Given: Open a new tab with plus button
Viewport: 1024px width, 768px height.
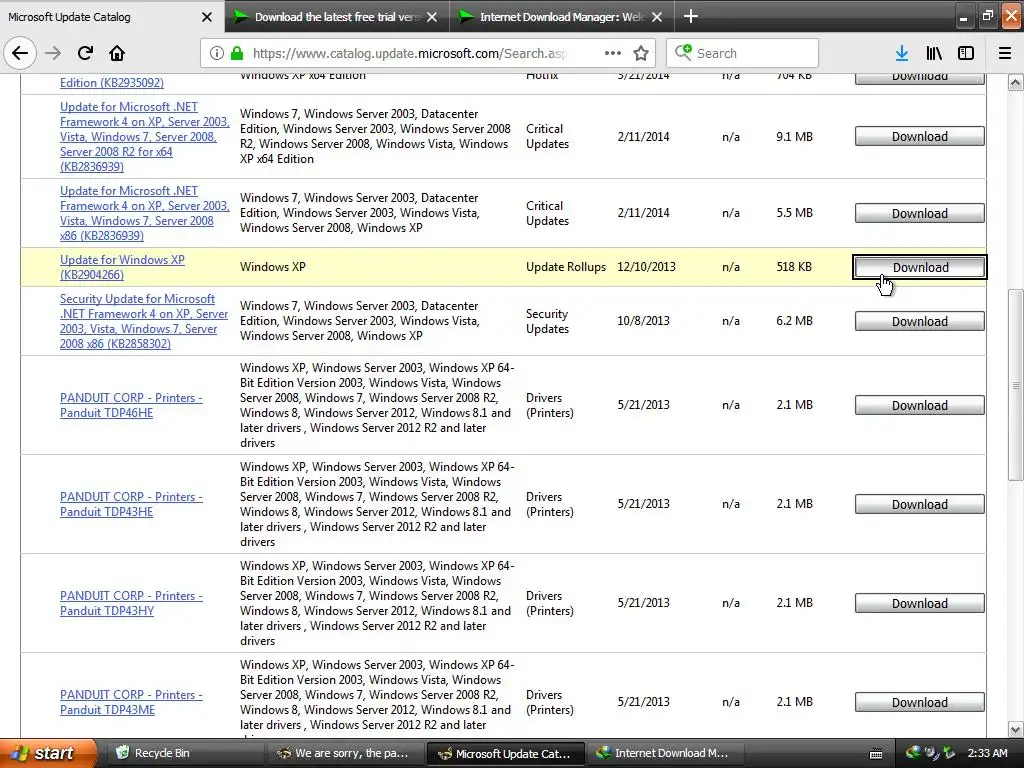Looking at the screenshot, I should point(690,16).
